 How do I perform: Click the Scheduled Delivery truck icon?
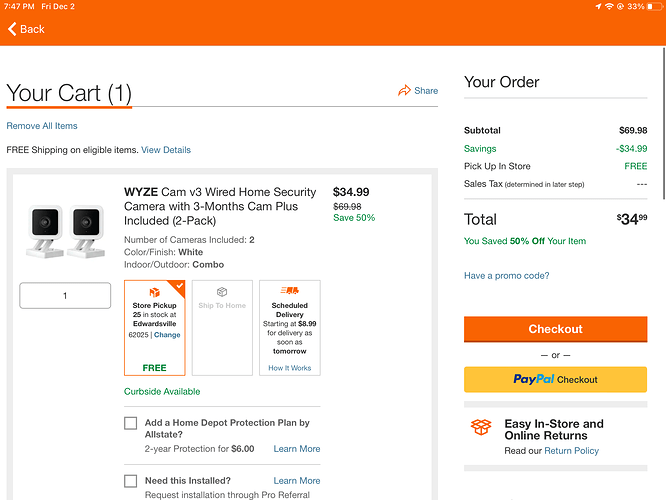pos(289,291)
